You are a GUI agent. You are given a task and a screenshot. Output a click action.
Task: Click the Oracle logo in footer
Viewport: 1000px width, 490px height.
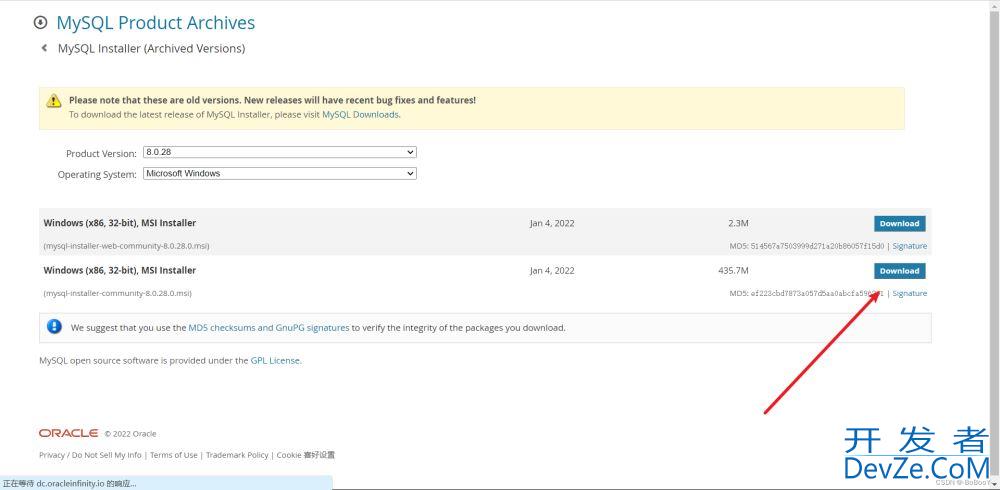click(x=68, y=433)
